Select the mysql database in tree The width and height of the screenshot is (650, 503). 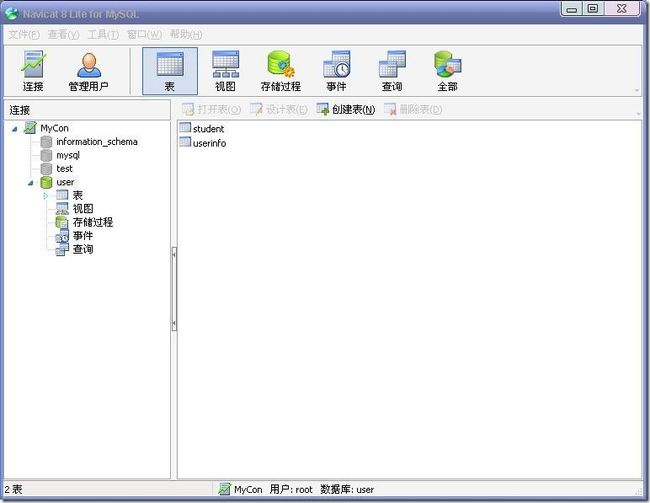point(68,156)
